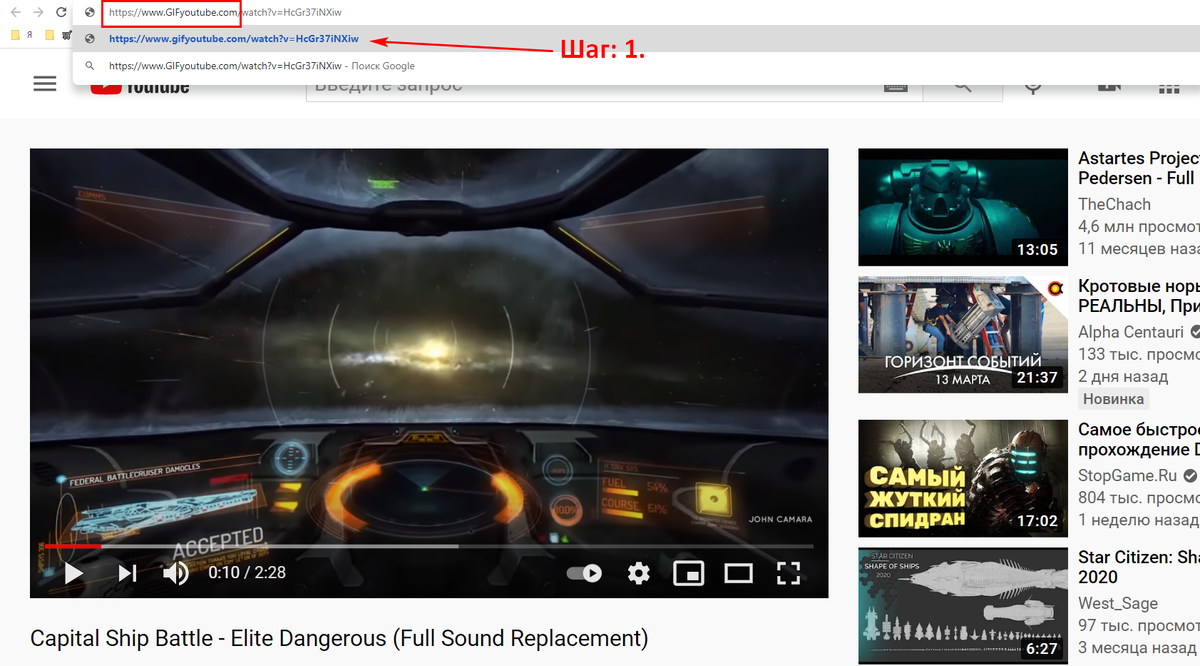Click the 'Capital Ship Battle' video title
Viewport: 1200px width, 666px height.
tap(339, 638)
